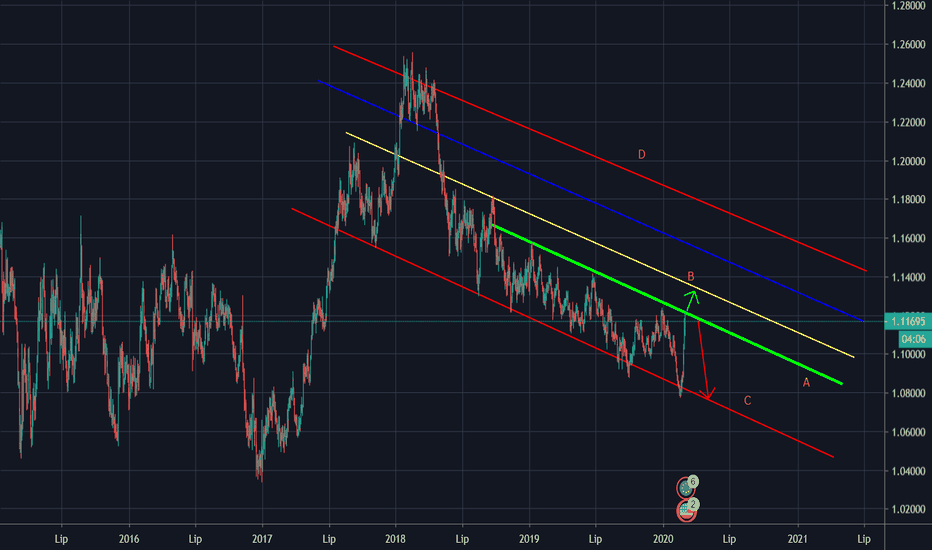The width and height of the screenshot is (932, 550).
Task: Click the 2018 label on the time axis
Action: point(395,539)
